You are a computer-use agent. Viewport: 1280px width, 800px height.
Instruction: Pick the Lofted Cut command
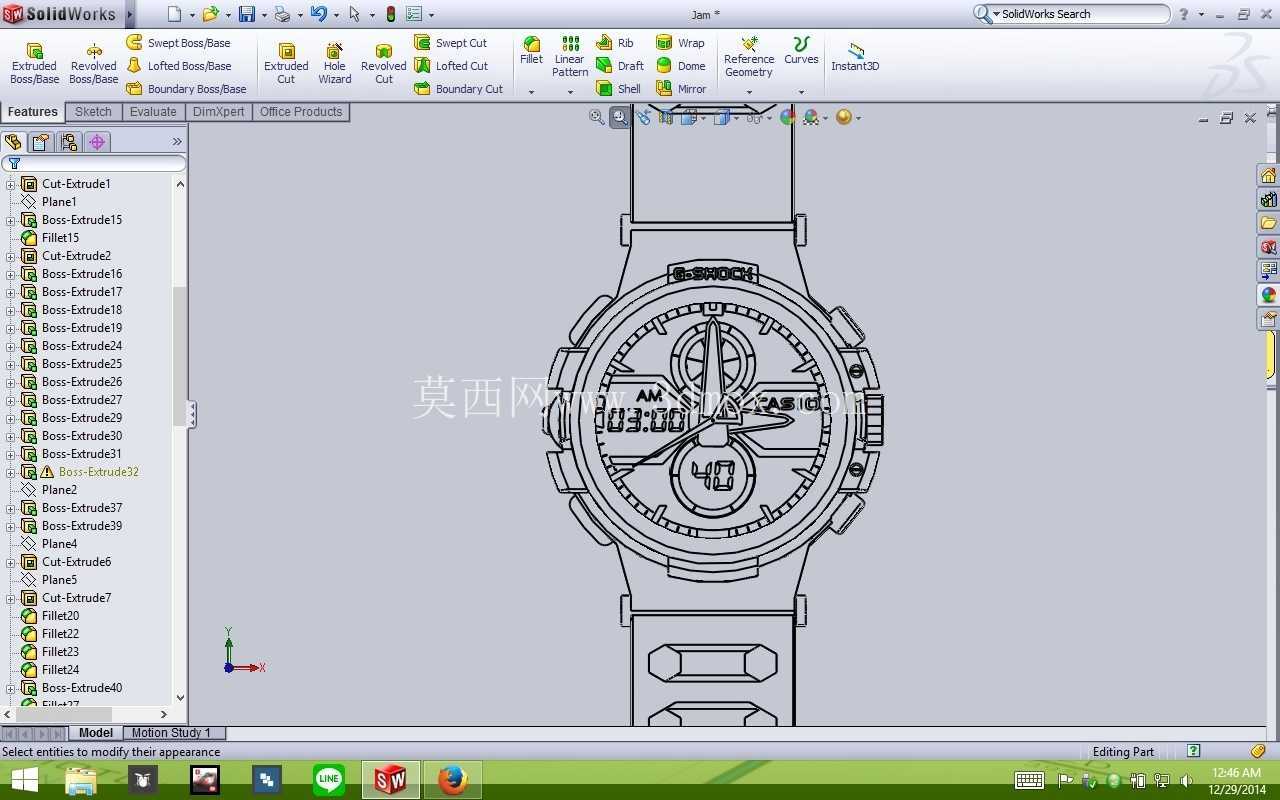pyautogui.click(x=451, y=66)
